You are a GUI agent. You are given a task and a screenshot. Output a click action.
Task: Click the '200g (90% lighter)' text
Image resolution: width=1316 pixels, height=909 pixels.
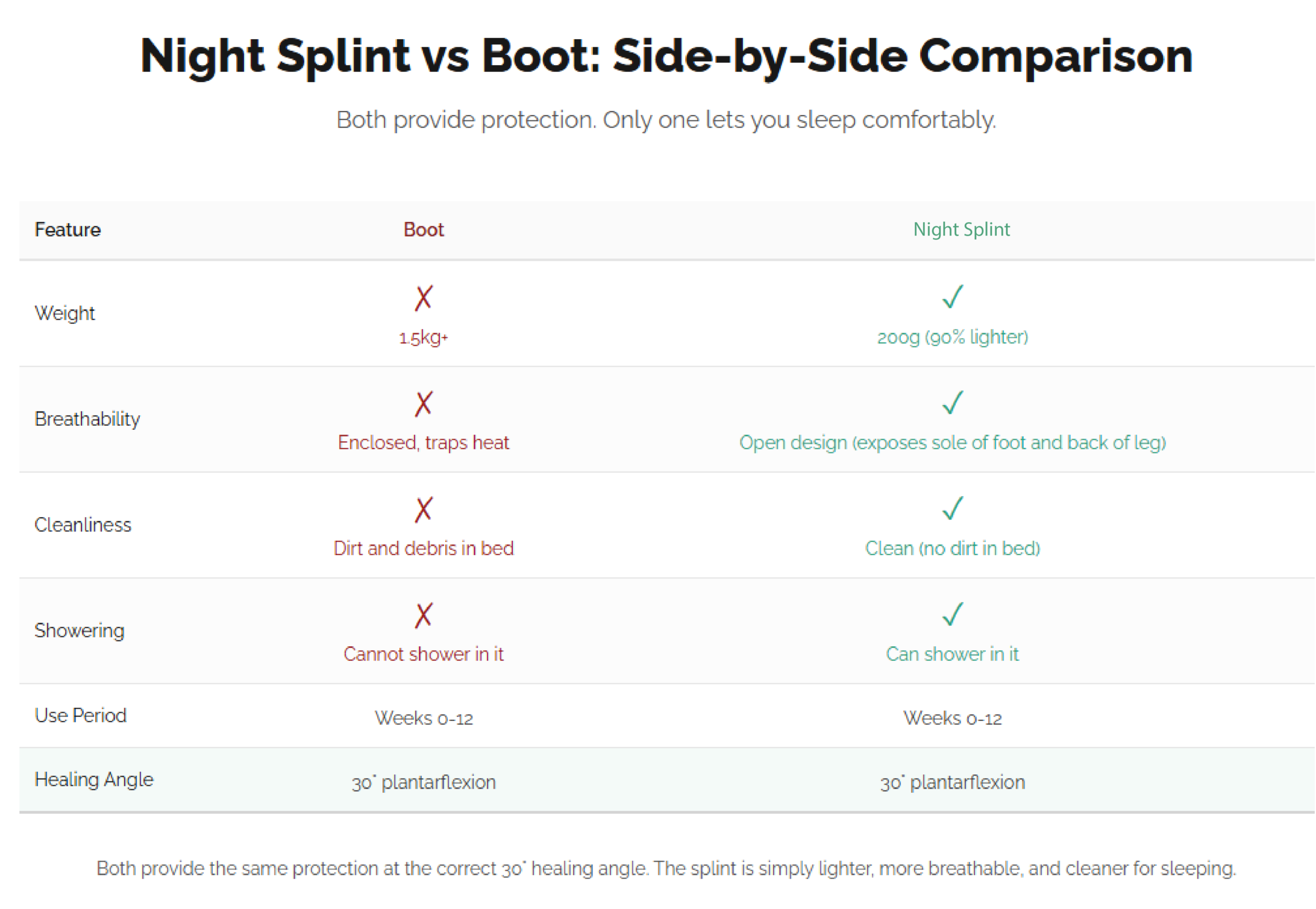click(952, 337)
